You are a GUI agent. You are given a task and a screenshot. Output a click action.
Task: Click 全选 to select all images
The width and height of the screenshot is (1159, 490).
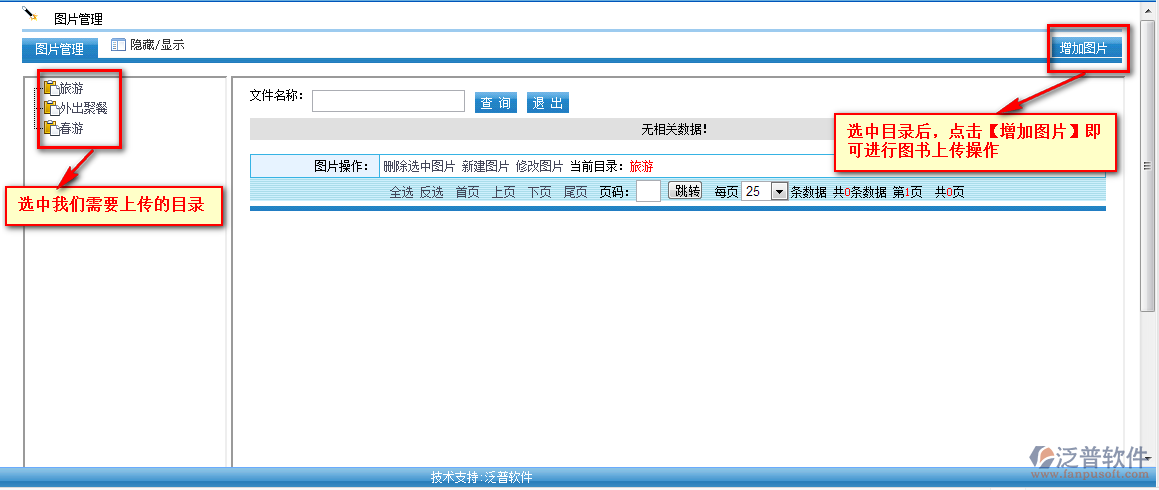401,192
